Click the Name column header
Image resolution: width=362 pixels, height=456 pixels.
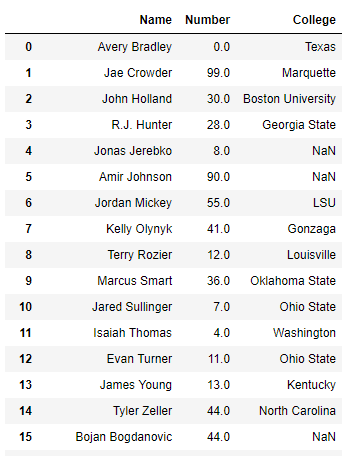click(x=156, y=20)
